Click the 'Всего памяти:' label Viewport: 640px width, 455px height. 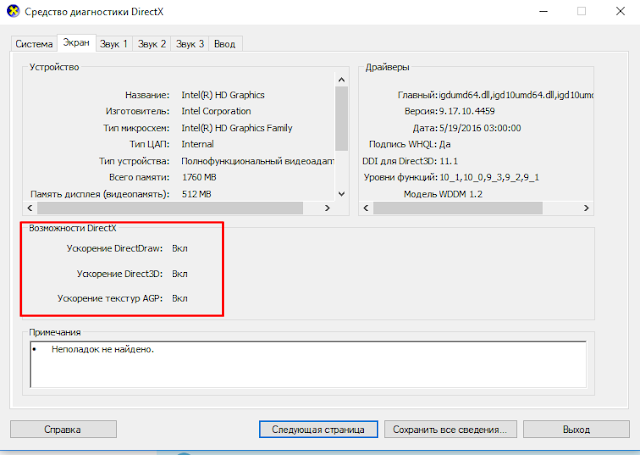pos(139,178)
